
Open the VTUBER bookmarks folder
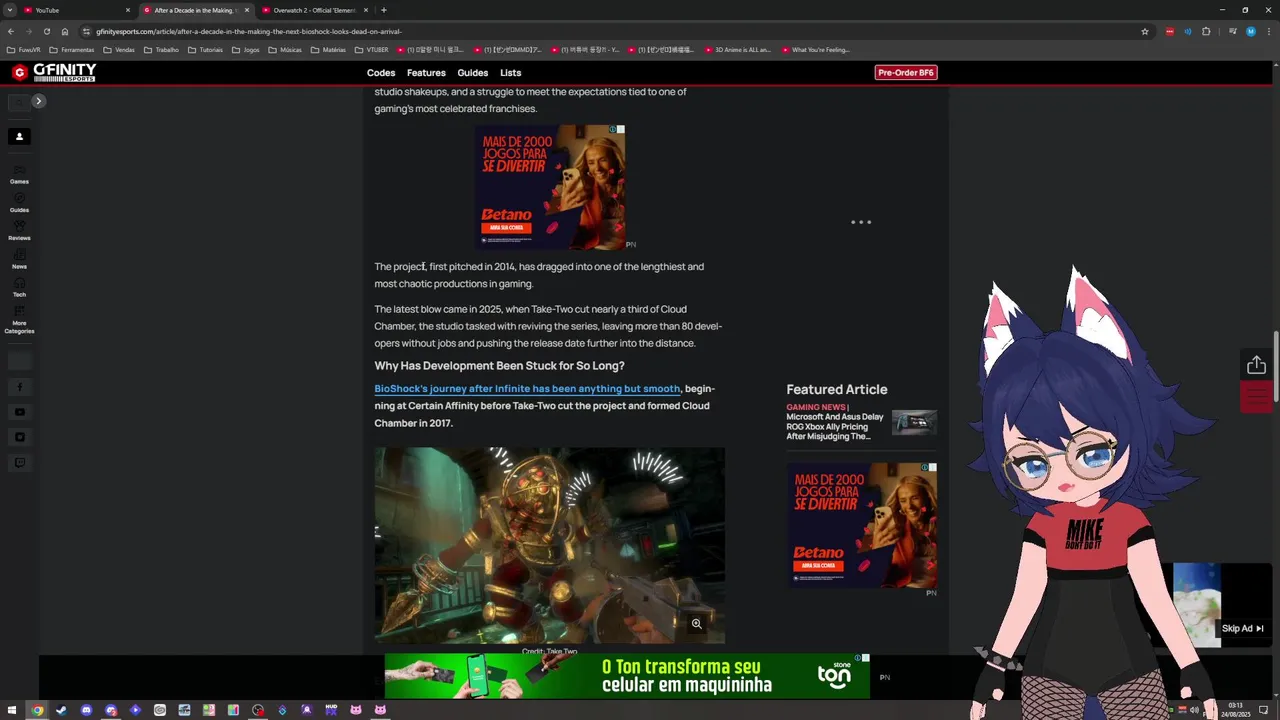pos(372,49)
